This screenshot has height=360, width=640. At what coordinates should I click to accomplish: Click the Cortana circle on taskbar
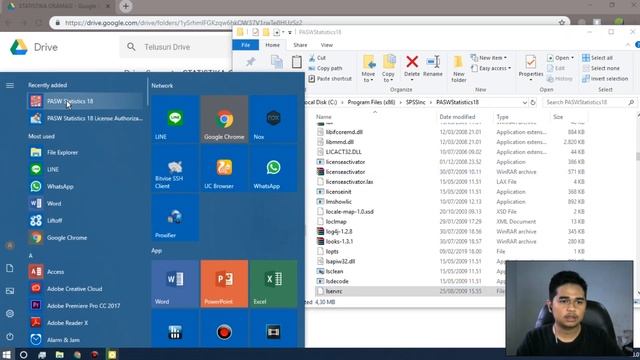23,354
